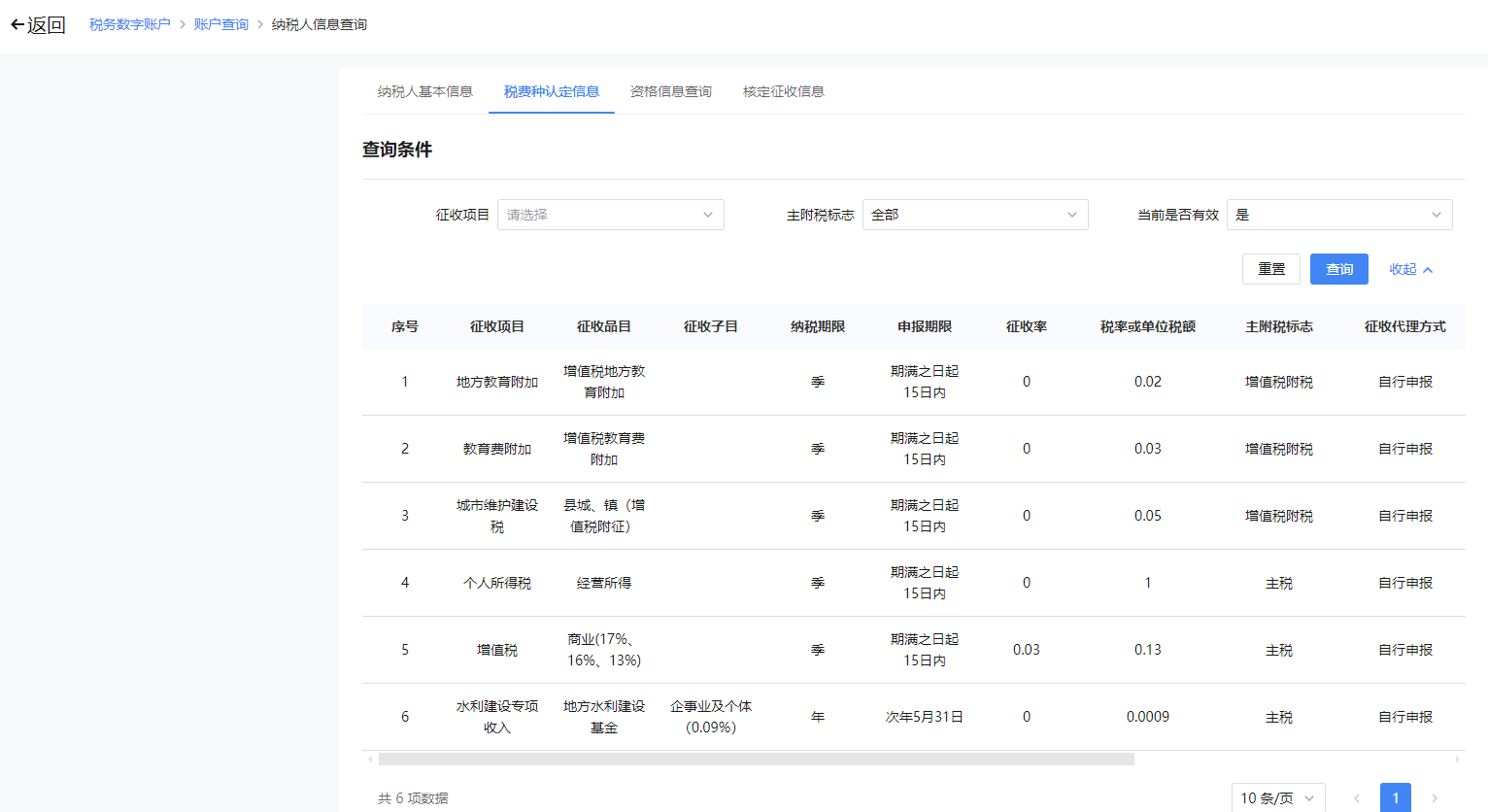Navigate to 税务数字账户 breadcrumb link

(x=129, y=24)
